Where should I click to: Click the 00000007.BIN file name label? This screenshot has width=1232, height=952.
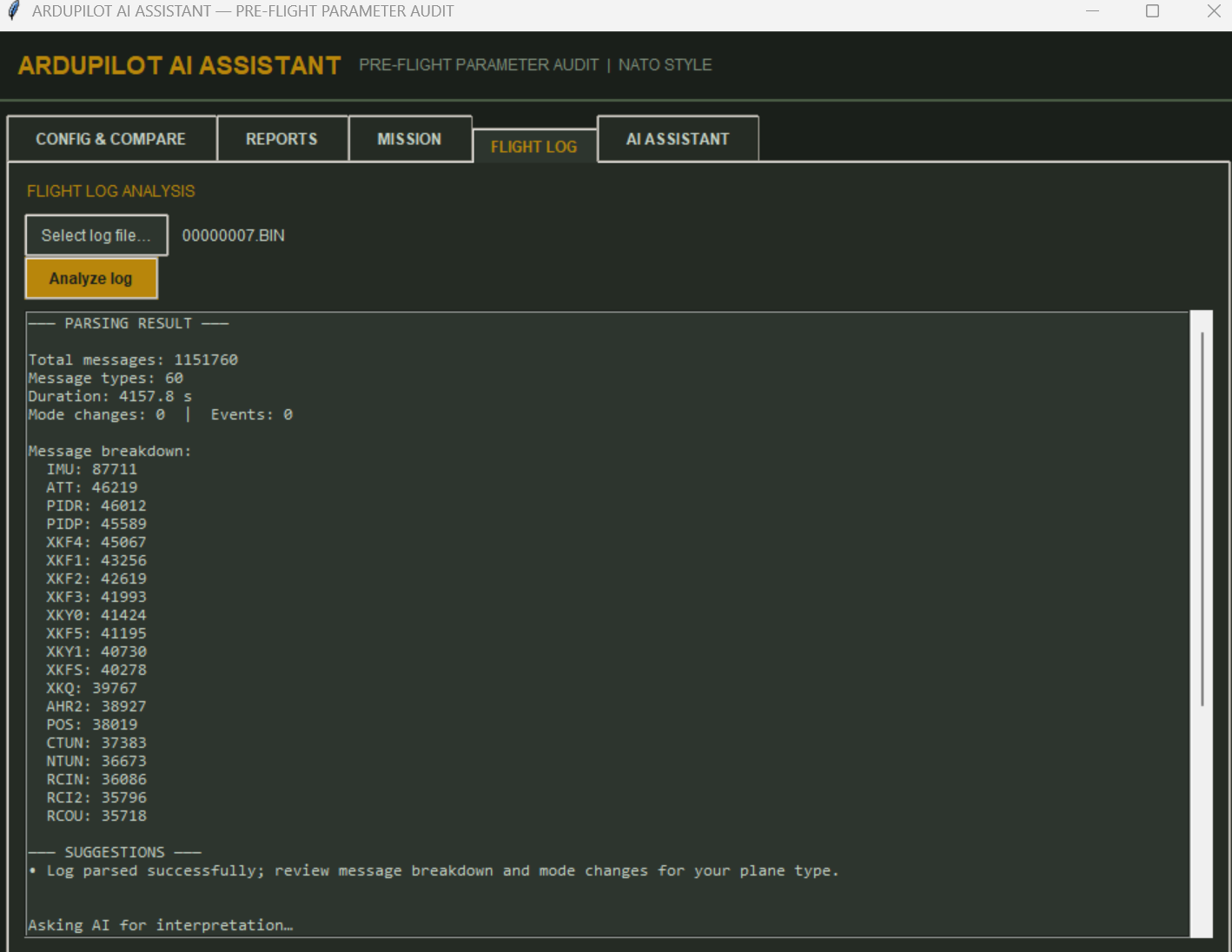pyautogui.click(x=234, y=235)
